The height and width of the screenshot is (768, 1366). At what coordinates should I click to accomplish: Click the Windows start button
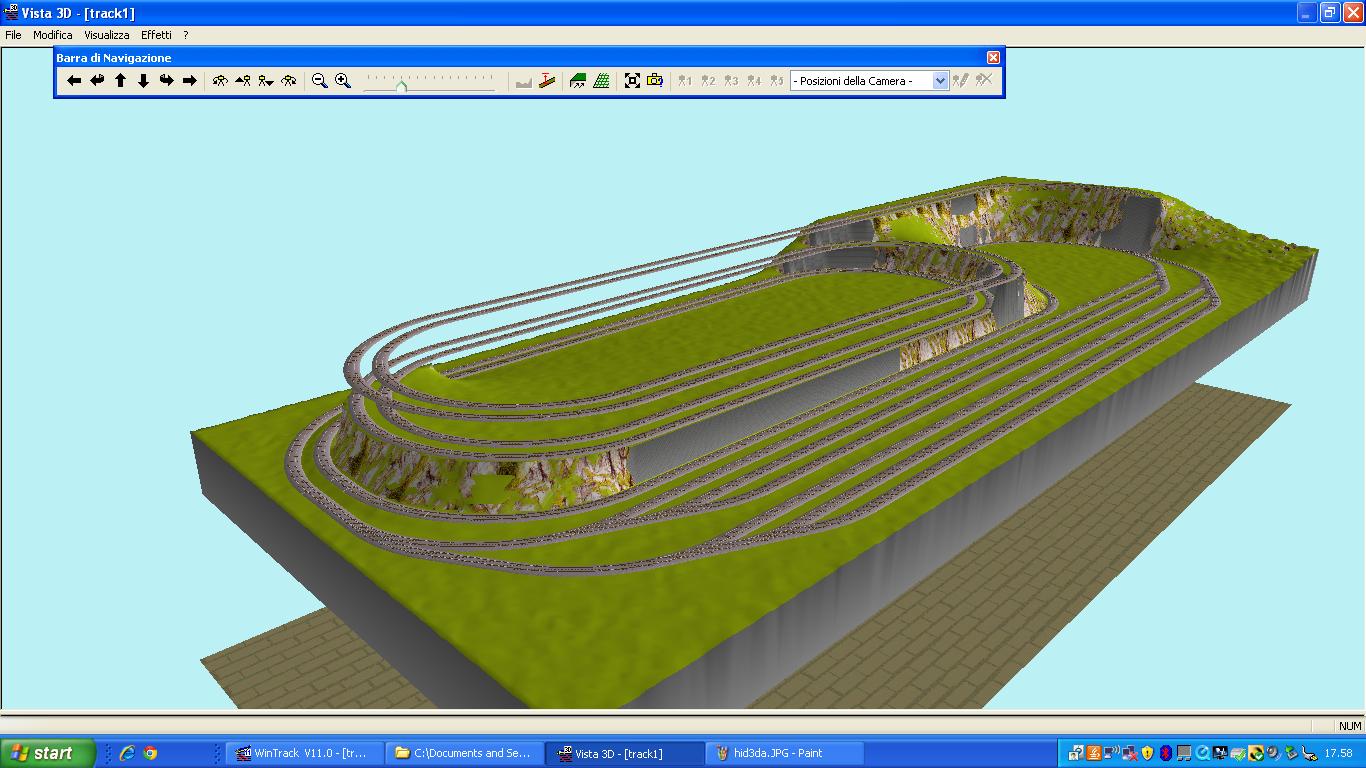tap(48, 753)
